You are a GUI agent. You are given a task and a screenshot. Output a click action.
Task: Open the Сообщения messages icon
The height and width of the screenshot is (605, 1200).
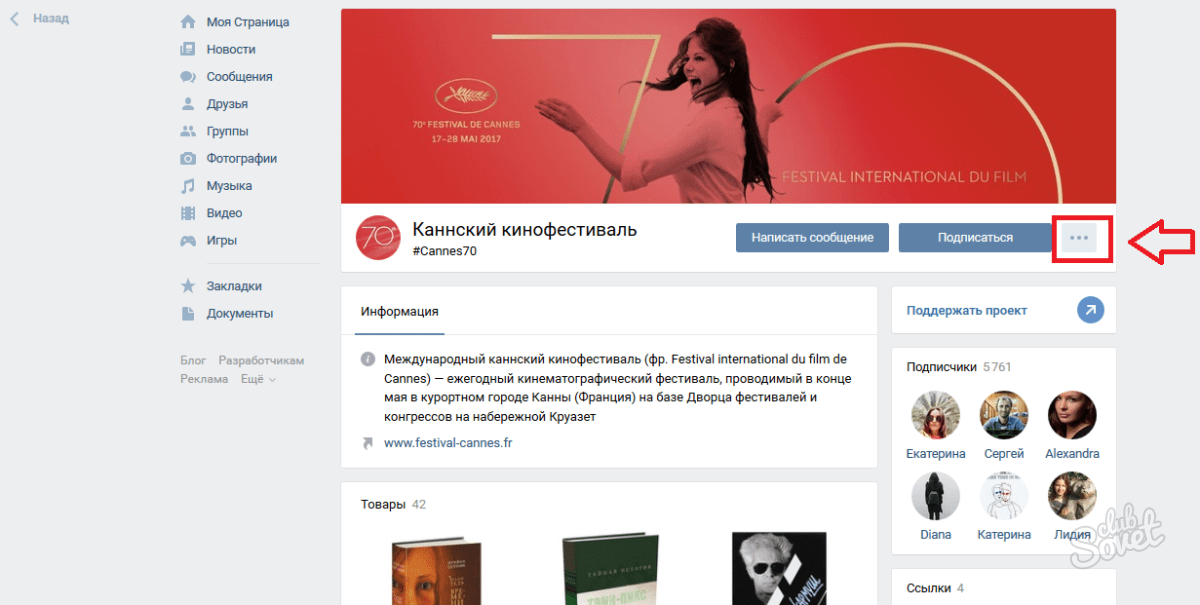pyautogui.click(x=188, y=77)
